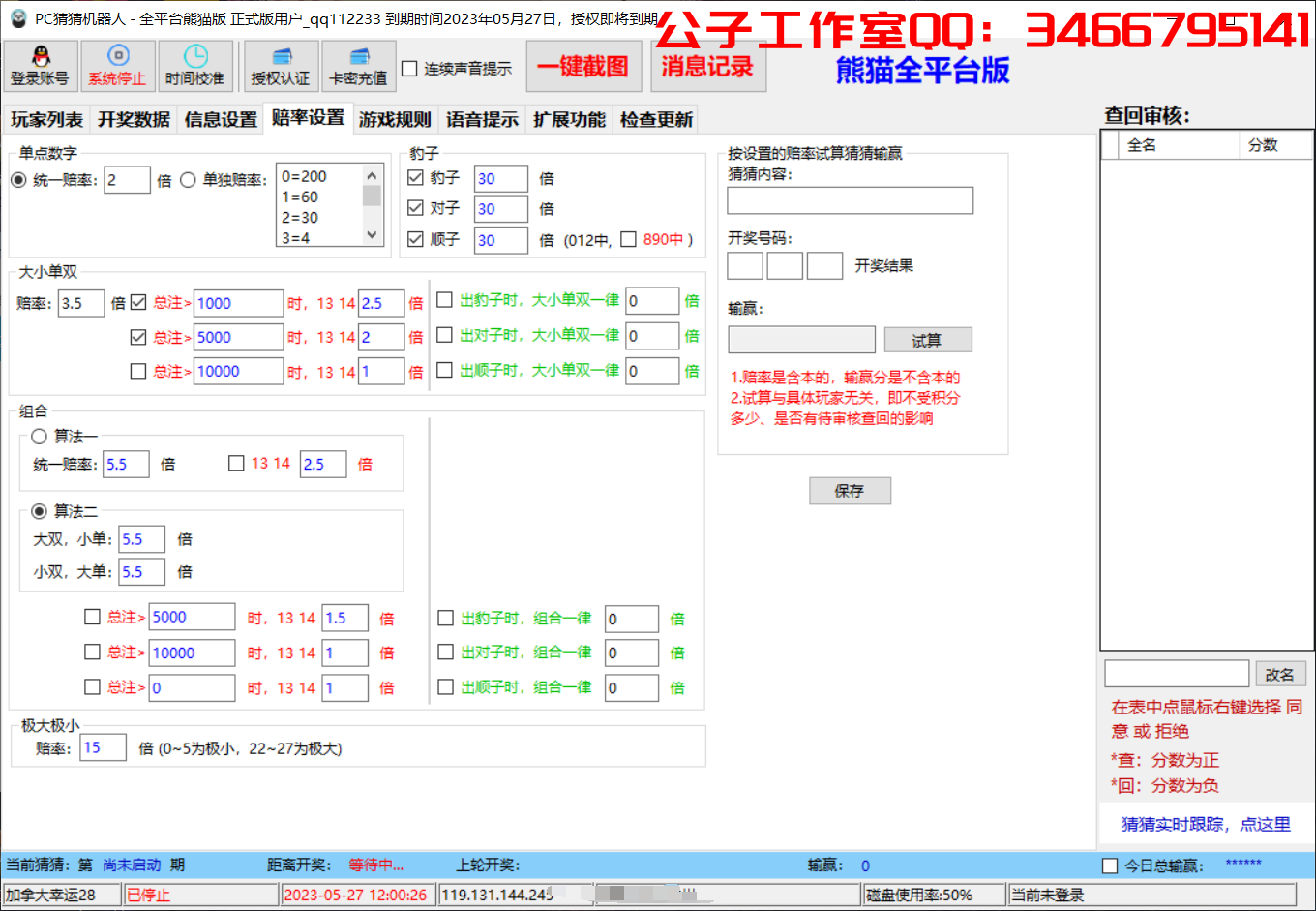The width and height of the screenshot is (1316, 911).
Task: Click the first 开奖号码 box
Action: [745, 265]
